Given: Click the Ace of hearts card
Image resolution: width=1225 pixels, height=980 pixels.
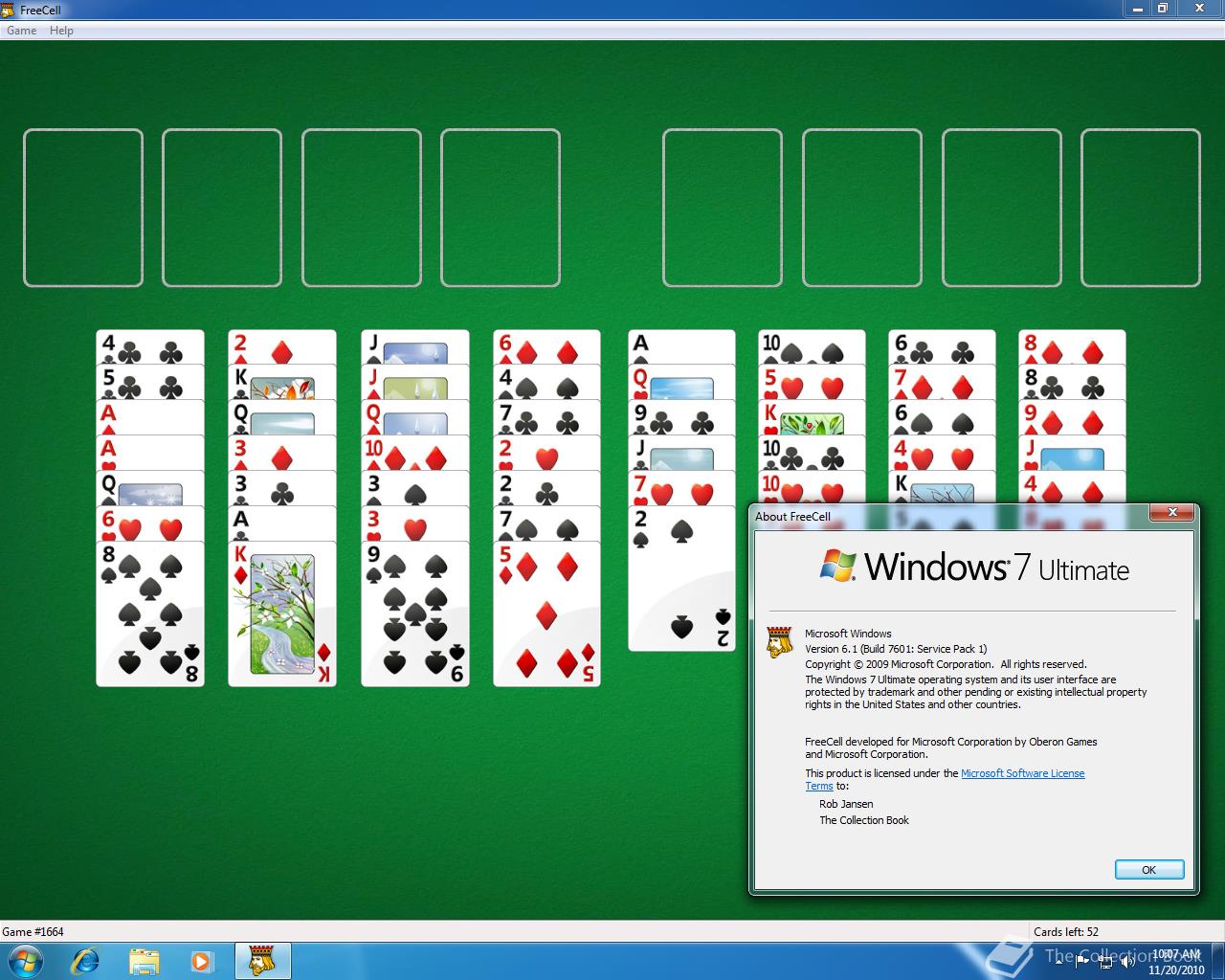Looking at the screenshot, I should click(x=150, y=454).
